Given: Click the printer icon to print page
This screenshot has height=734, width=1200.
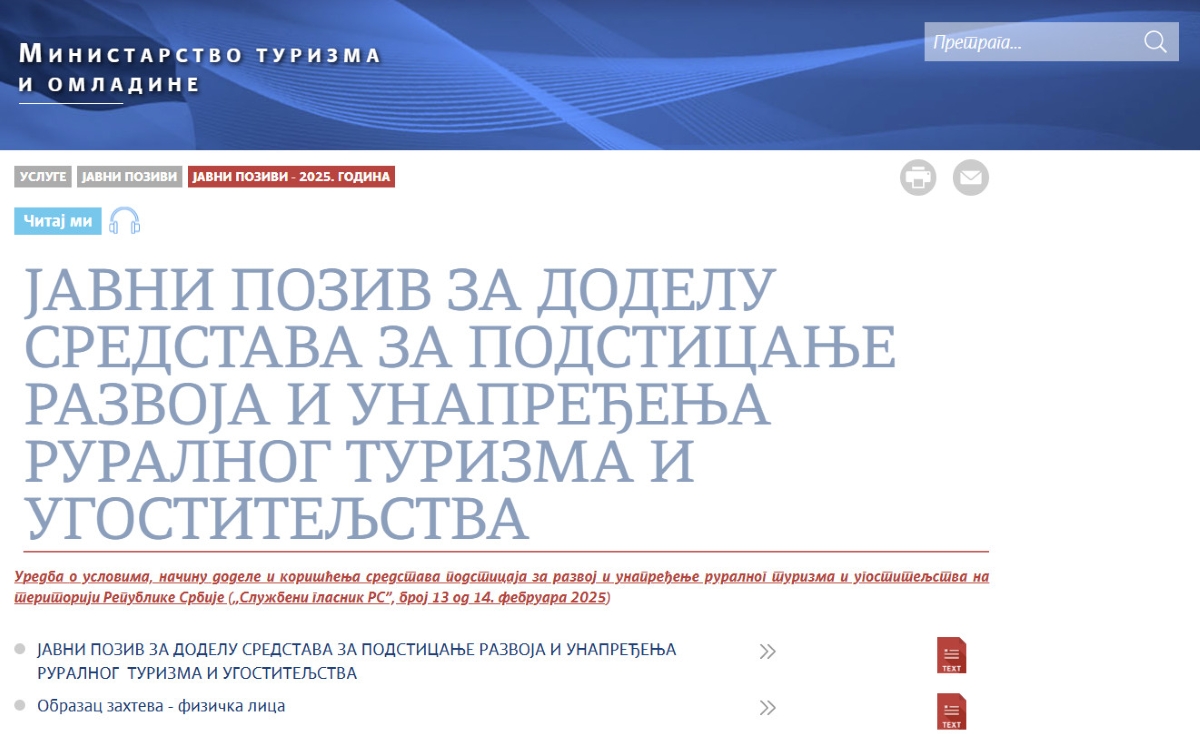Looking at the screenshot, I should point(917,178).
